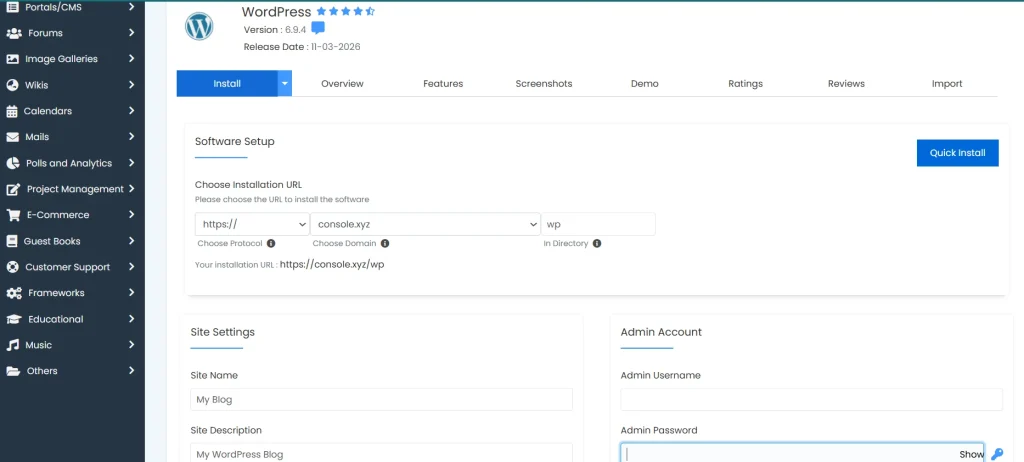Expand Portals/CMS category chevron
Viewport: 1024px width, 462px height.
pos(132,7)
